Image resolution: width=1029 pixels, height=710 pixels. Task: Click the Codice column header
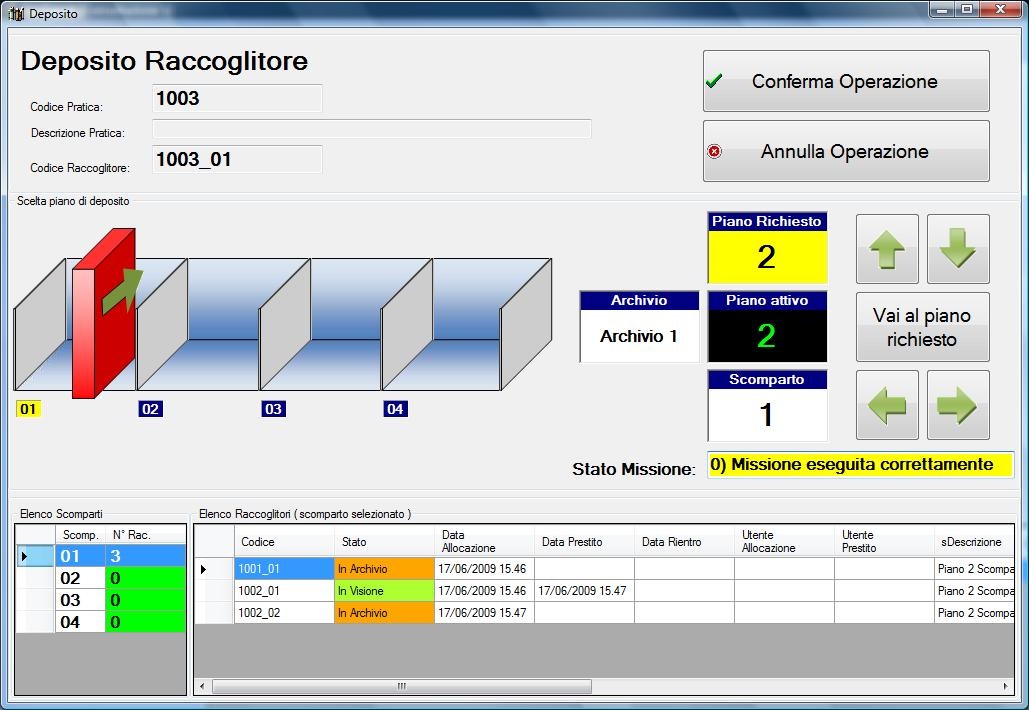click(x=284, y=541)
